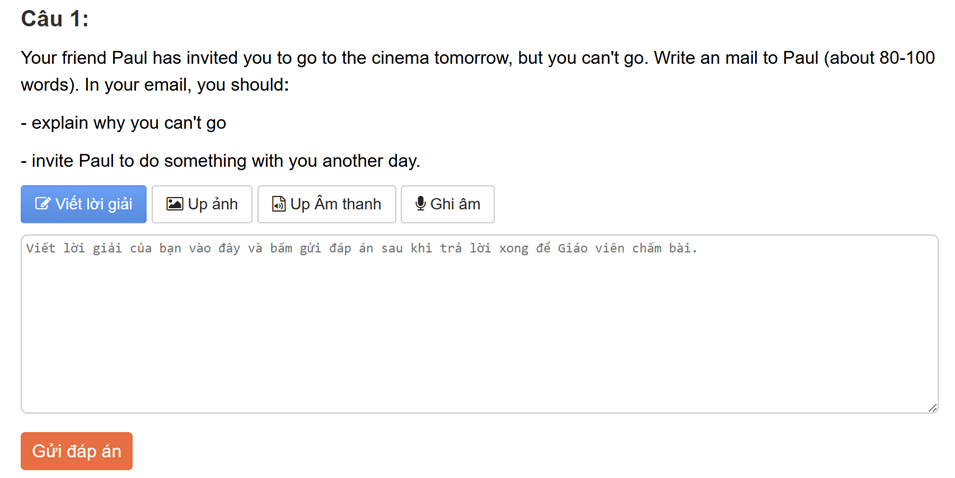Viewport: 955px width, 478px height.
Task: Click the 'explain why you can't go' requirement
Action: (x=124, y=123)
